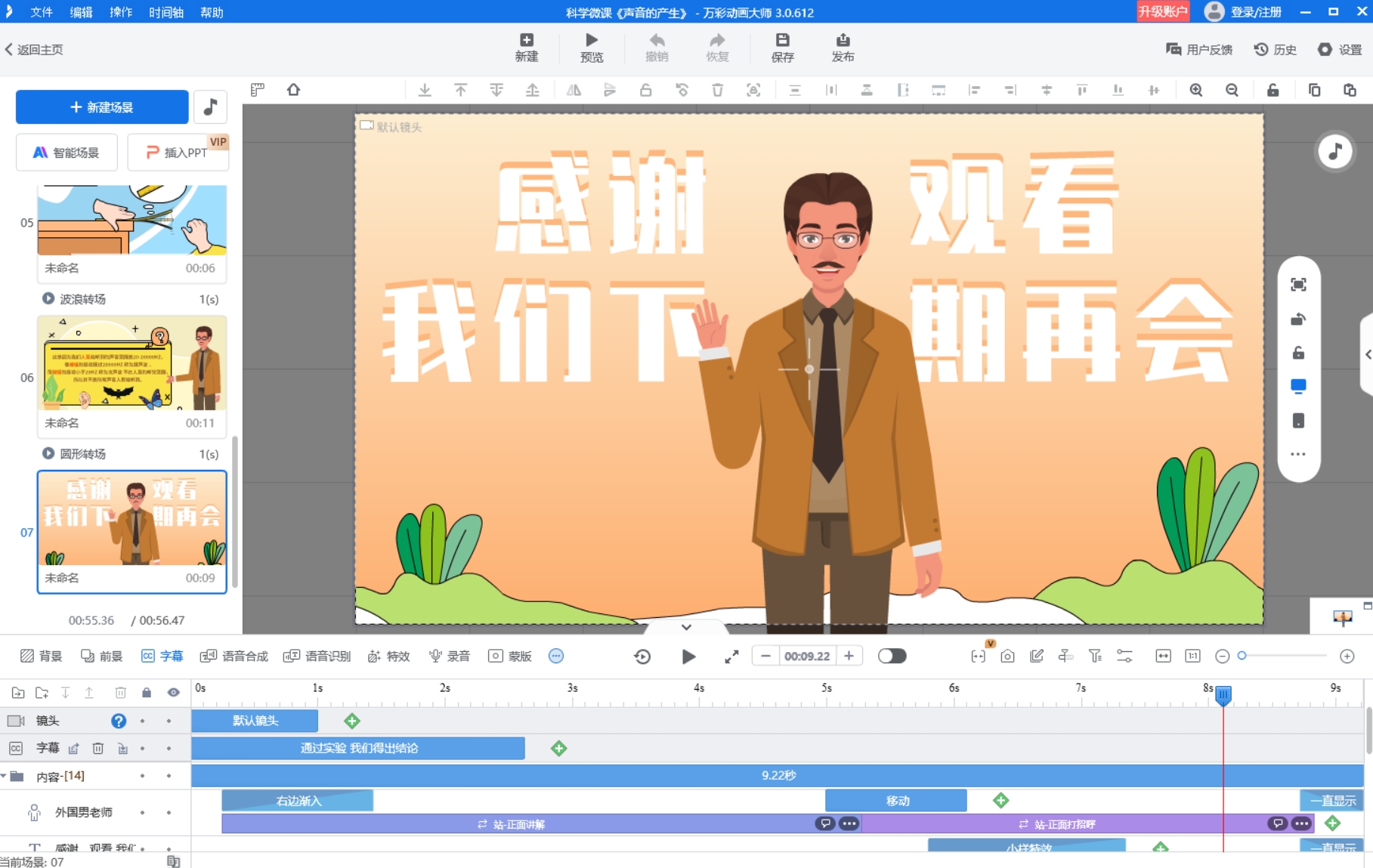This screenshot has width=1373, height=868.
Task: Click the 插入PPT button
Action: pos(178,153)
